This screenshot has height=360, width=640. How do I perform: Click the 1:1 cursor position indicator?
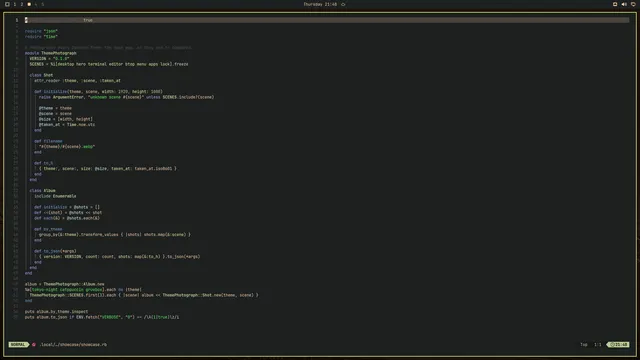[x=598, y=344]
